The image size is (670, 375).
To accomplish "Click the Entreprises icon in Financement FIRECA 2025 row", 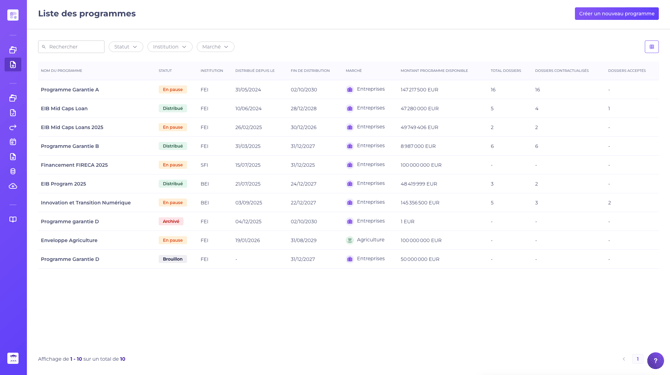I will pos(350,165).
